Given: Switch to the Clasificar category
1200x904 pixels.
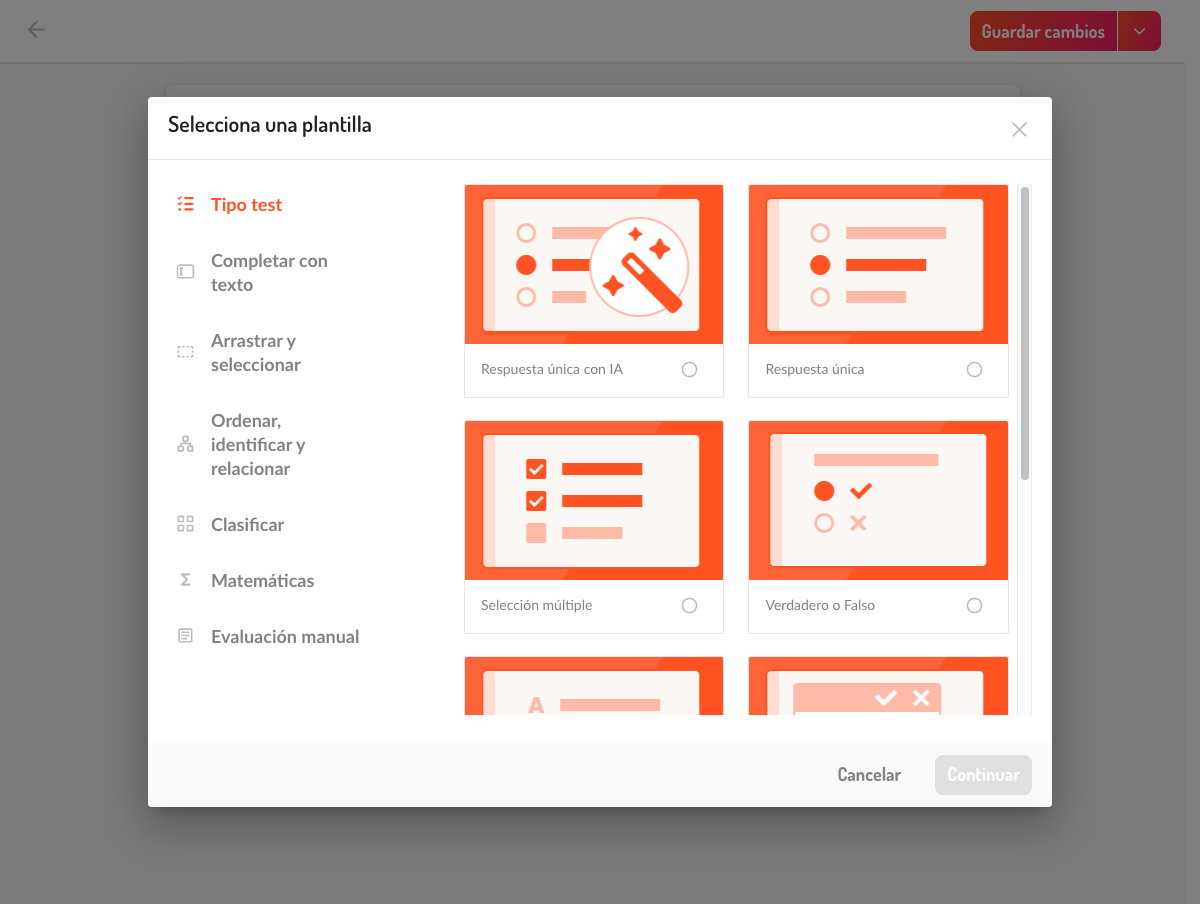Looking at the screenshot, I should click(x=247, y=525).
